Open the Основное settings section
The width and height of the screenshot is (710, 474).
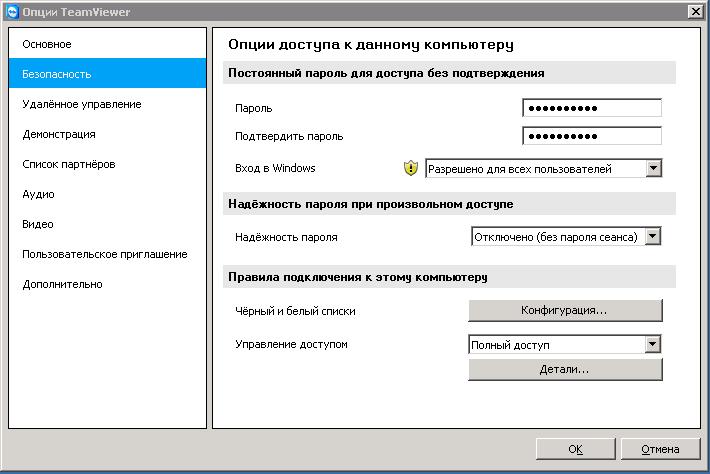click(x=107, y=44)
